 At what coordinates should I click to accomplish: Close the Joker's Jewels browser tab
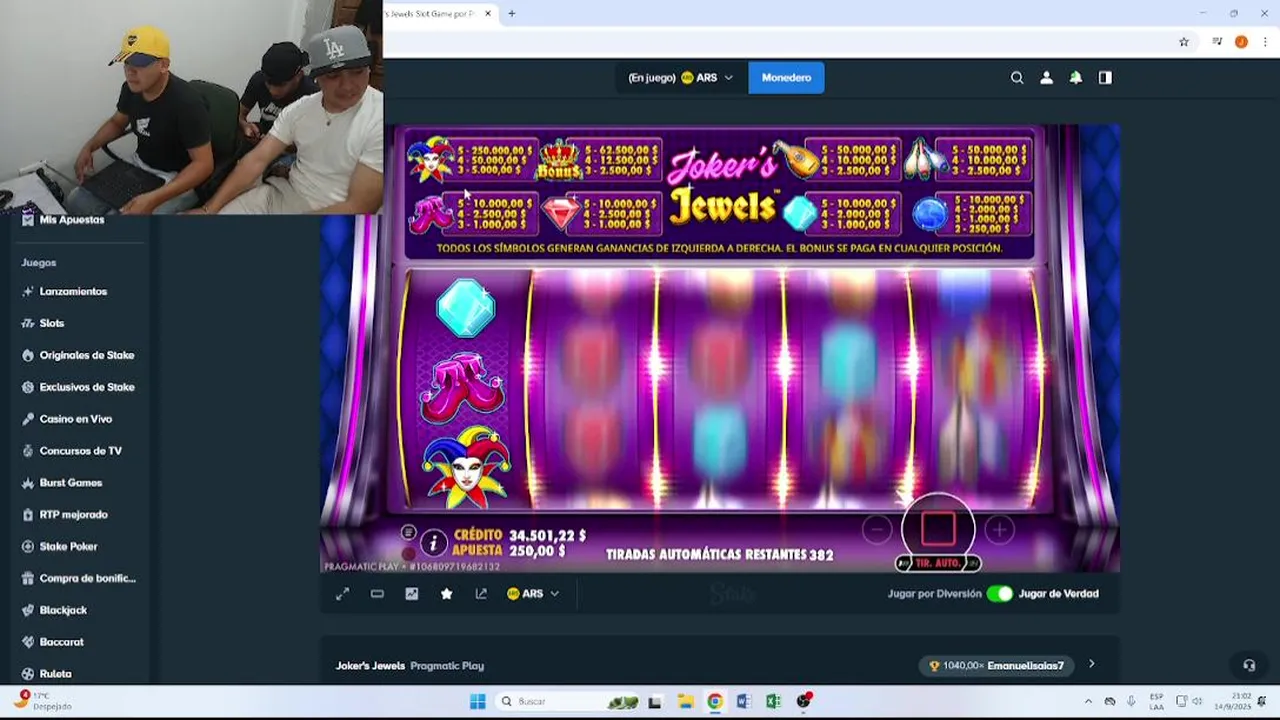[488, 14]
